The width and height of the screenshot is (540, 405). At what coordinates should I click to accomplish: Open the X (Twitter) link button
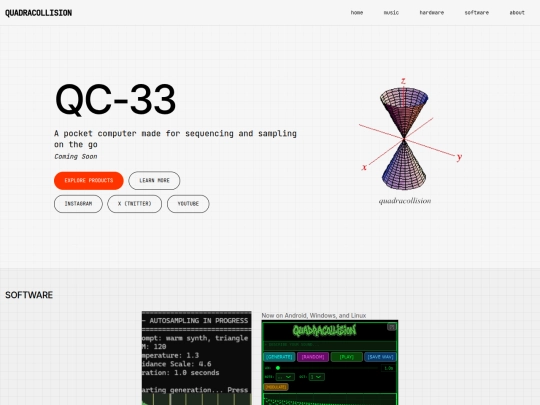click(134, 204)
